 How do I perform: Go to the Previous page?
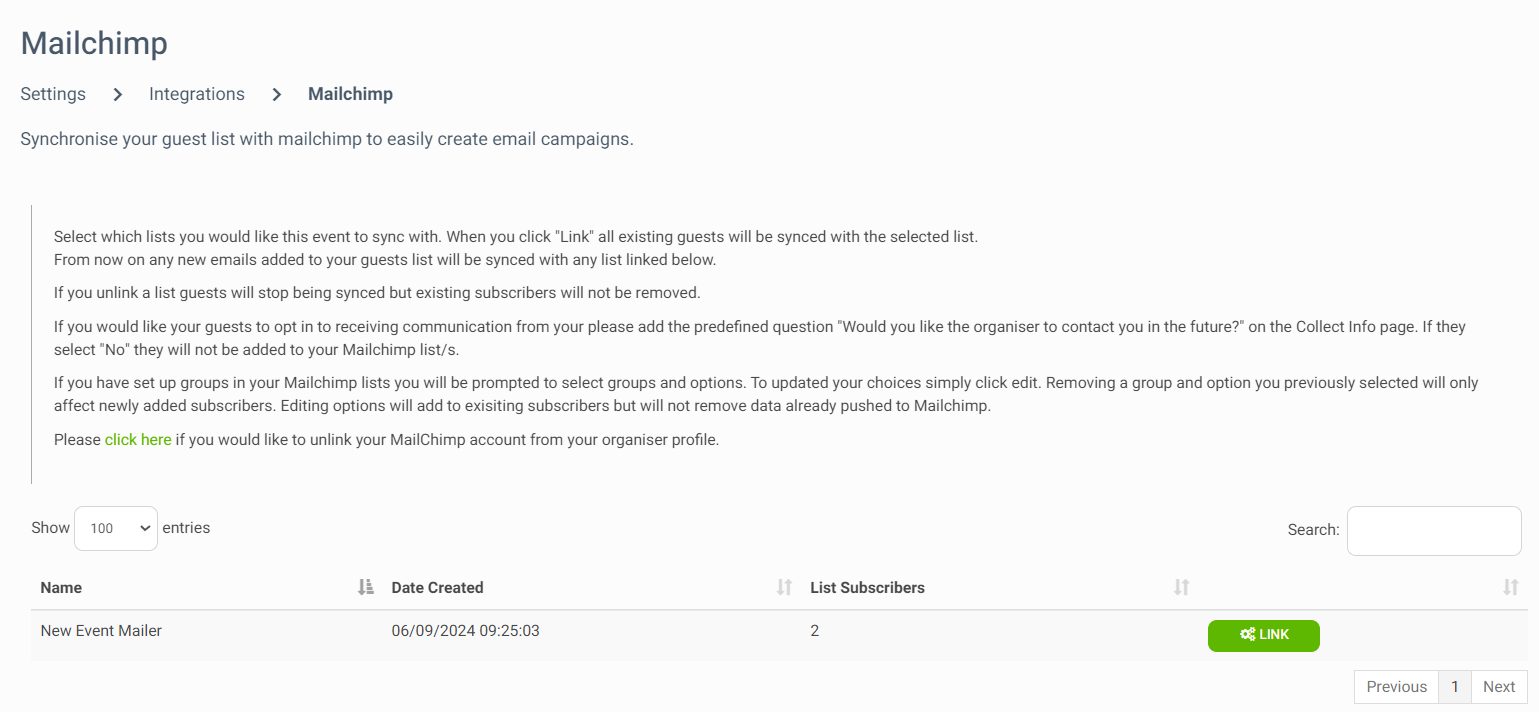(1396, 686)
